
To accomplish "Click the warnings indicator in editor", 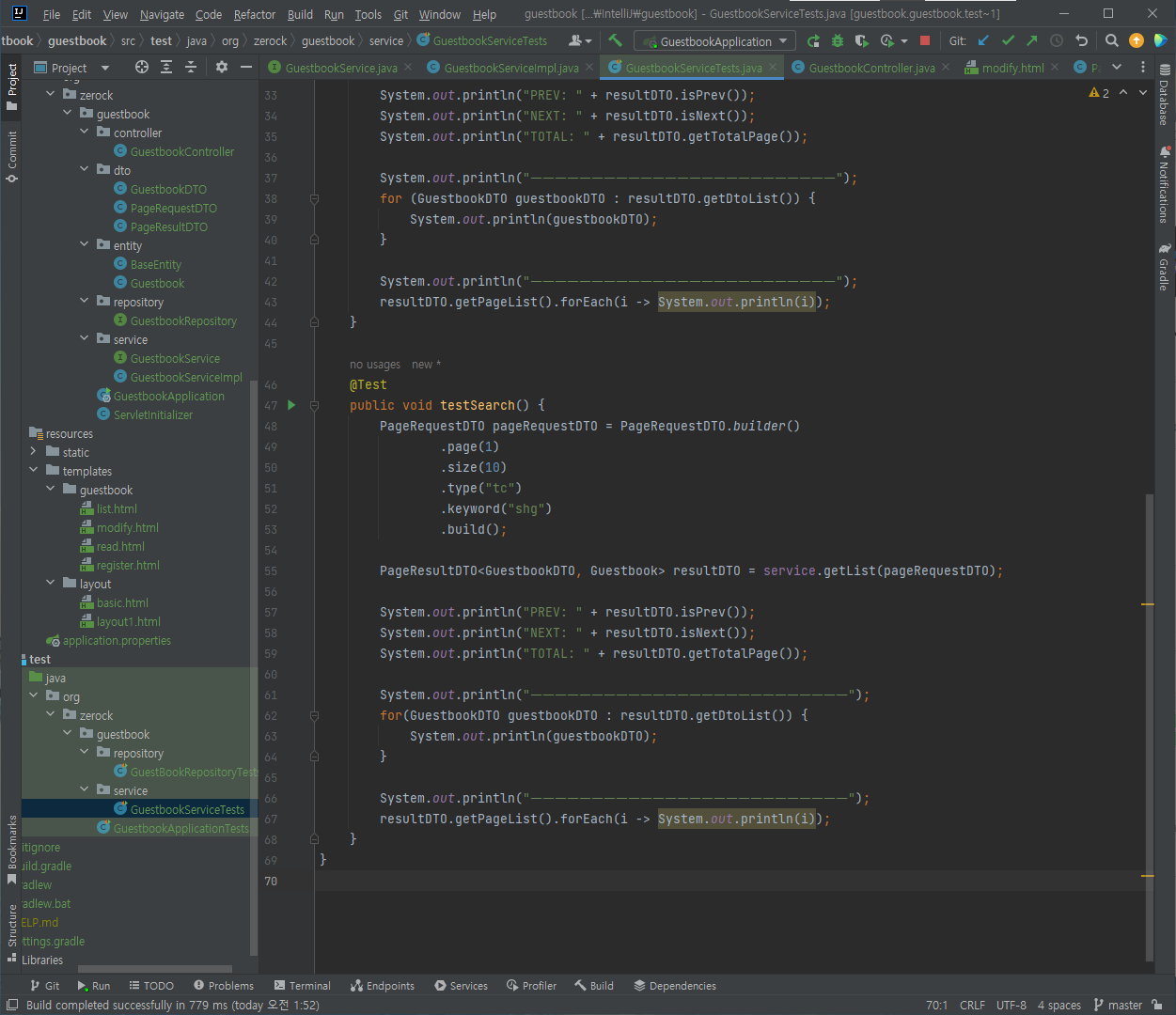I will click(1099, 93).
